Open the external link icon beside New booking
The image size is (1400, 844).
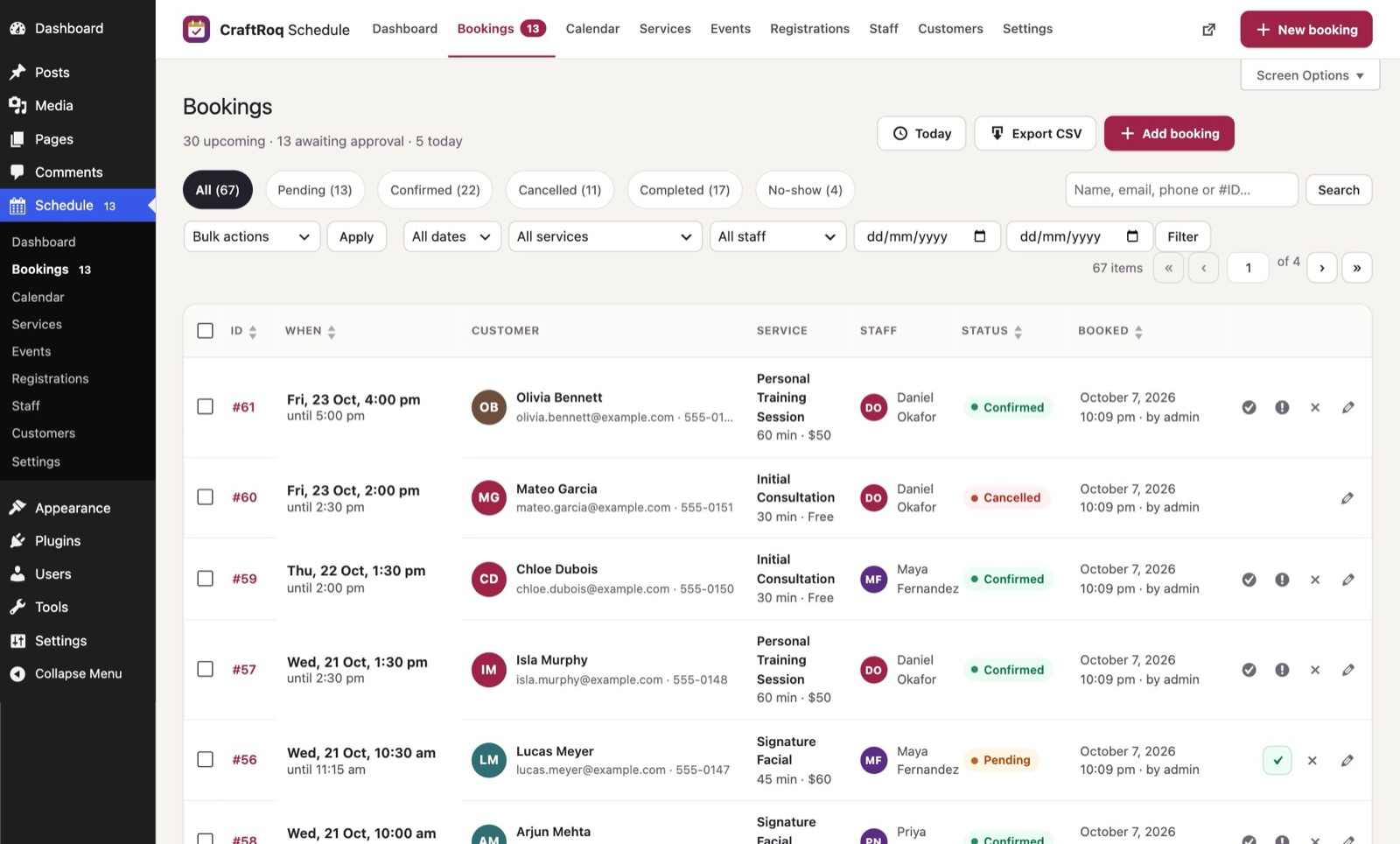(1209, 30)
